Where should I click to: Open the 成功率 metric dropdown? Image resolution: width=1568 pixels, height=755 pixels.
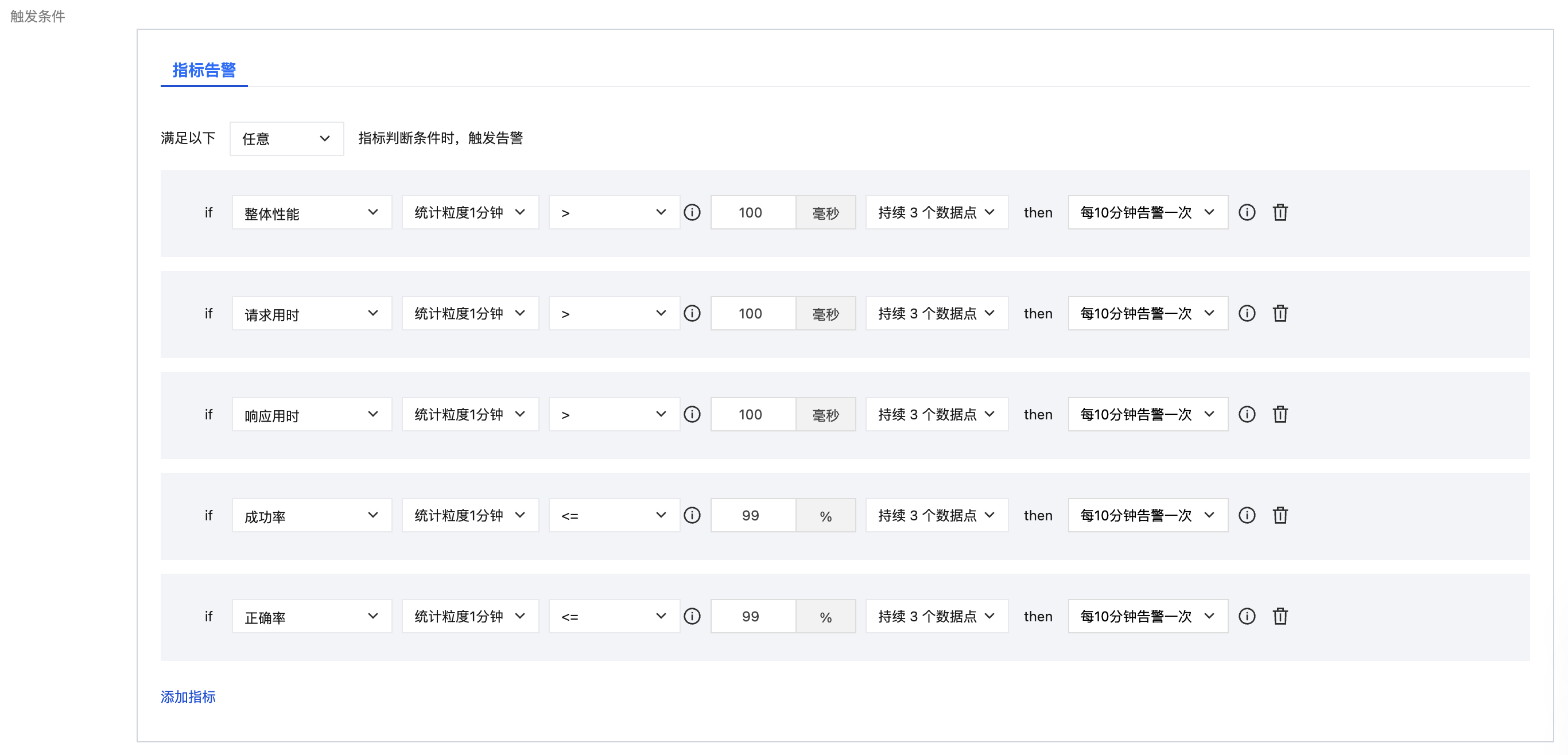[312, 515]
